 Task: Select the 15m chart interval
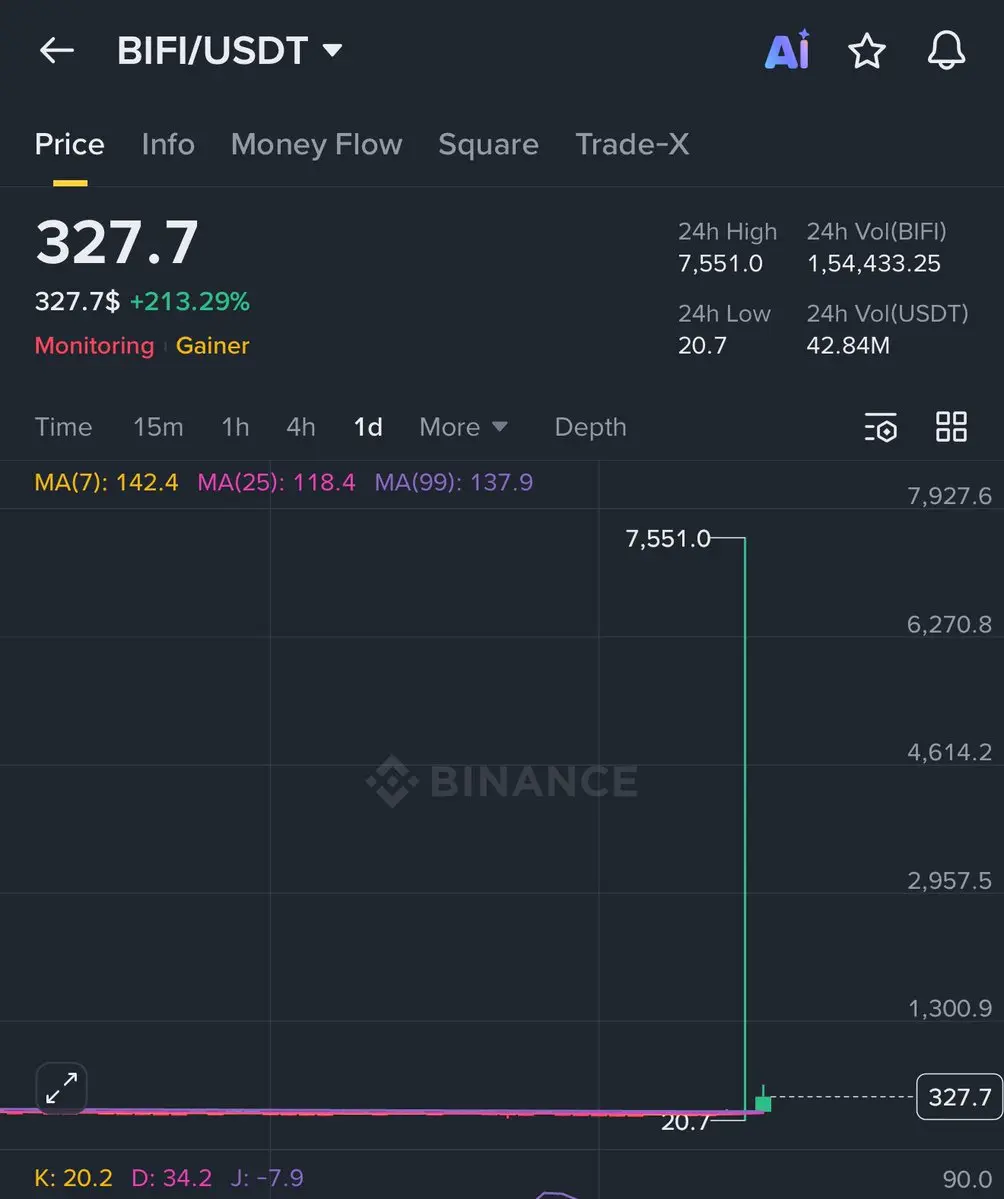(158, 427)
